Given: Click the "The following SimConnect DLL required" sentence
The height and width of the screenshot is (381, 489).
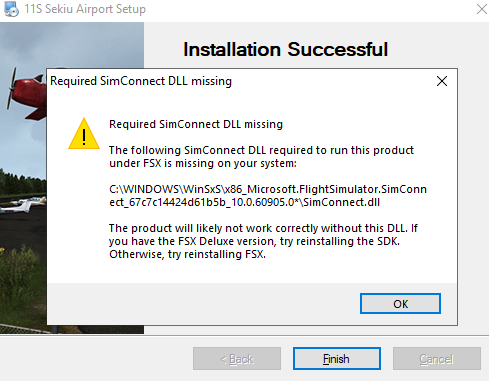Looking at the screenshot, I should pyautogui.click(x=261, y=157).
